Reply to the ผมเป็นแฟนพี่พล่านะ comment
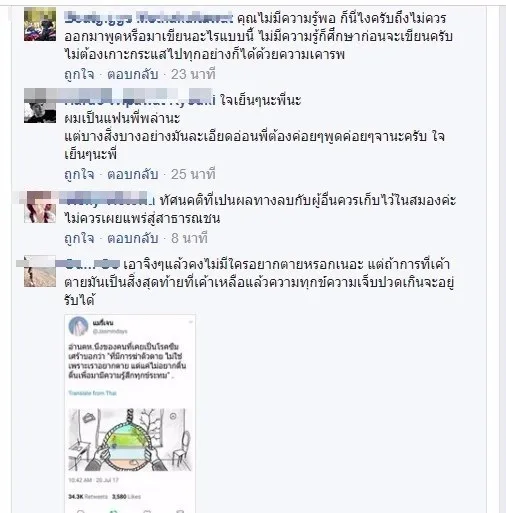The image size is (506, 513). point(132,174)
